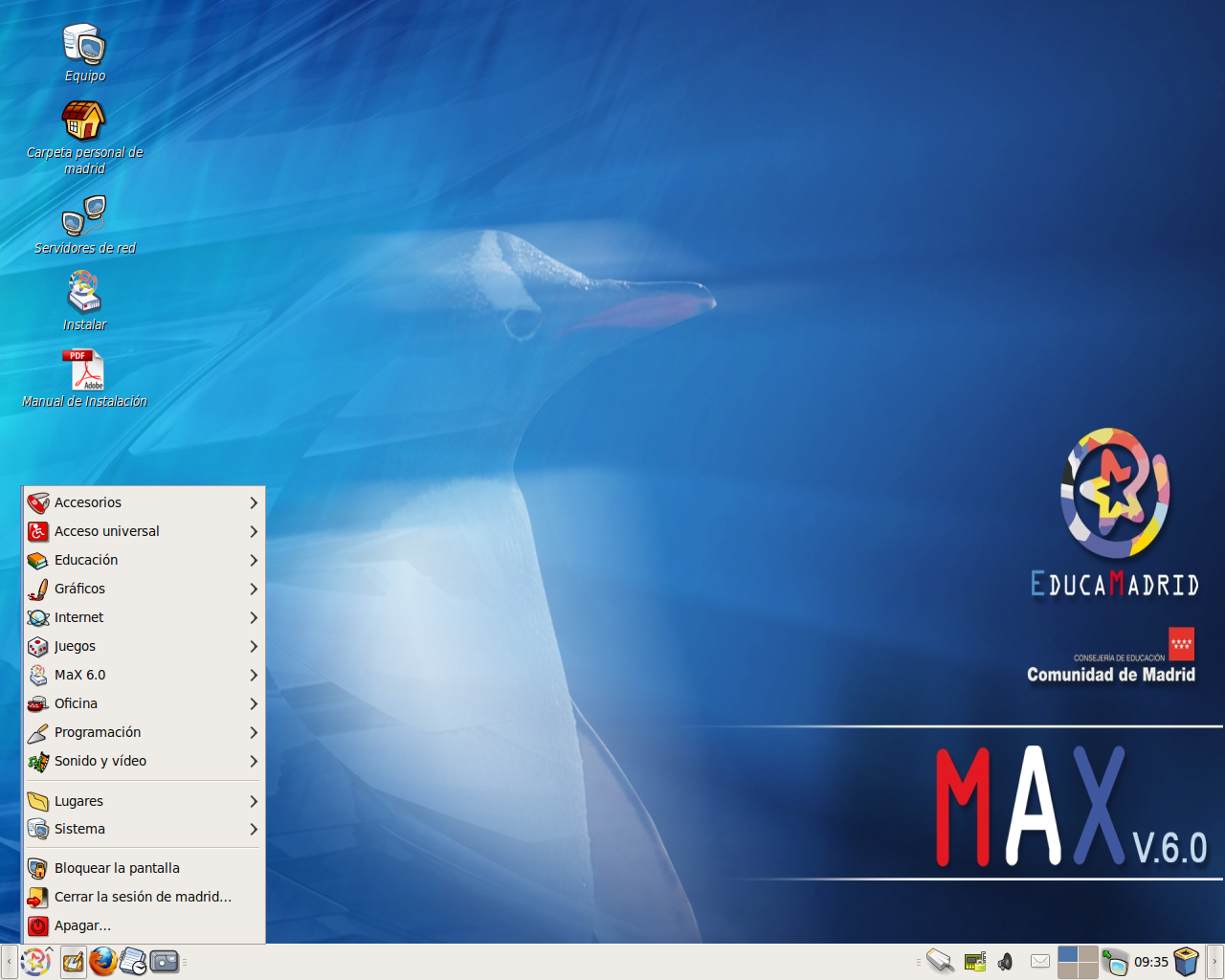Click the documents-with-clock panel launcher
Image resolution: width=1225 pixels, height=980 pixels.
pyautogui.click(x=133, y=962)
